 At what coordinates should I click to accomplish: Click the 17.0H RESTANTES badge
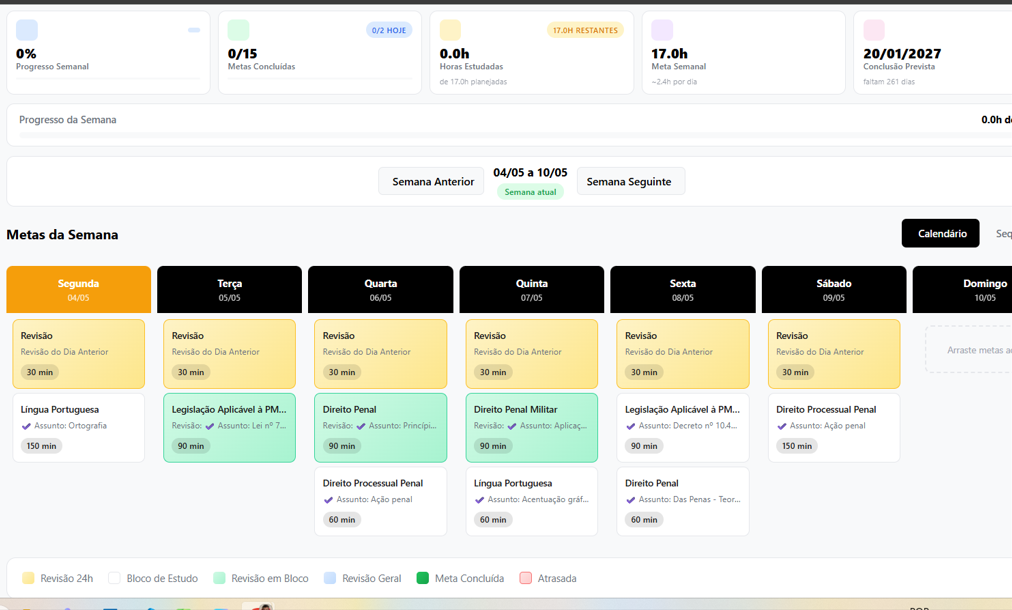(x=585, y=30)
